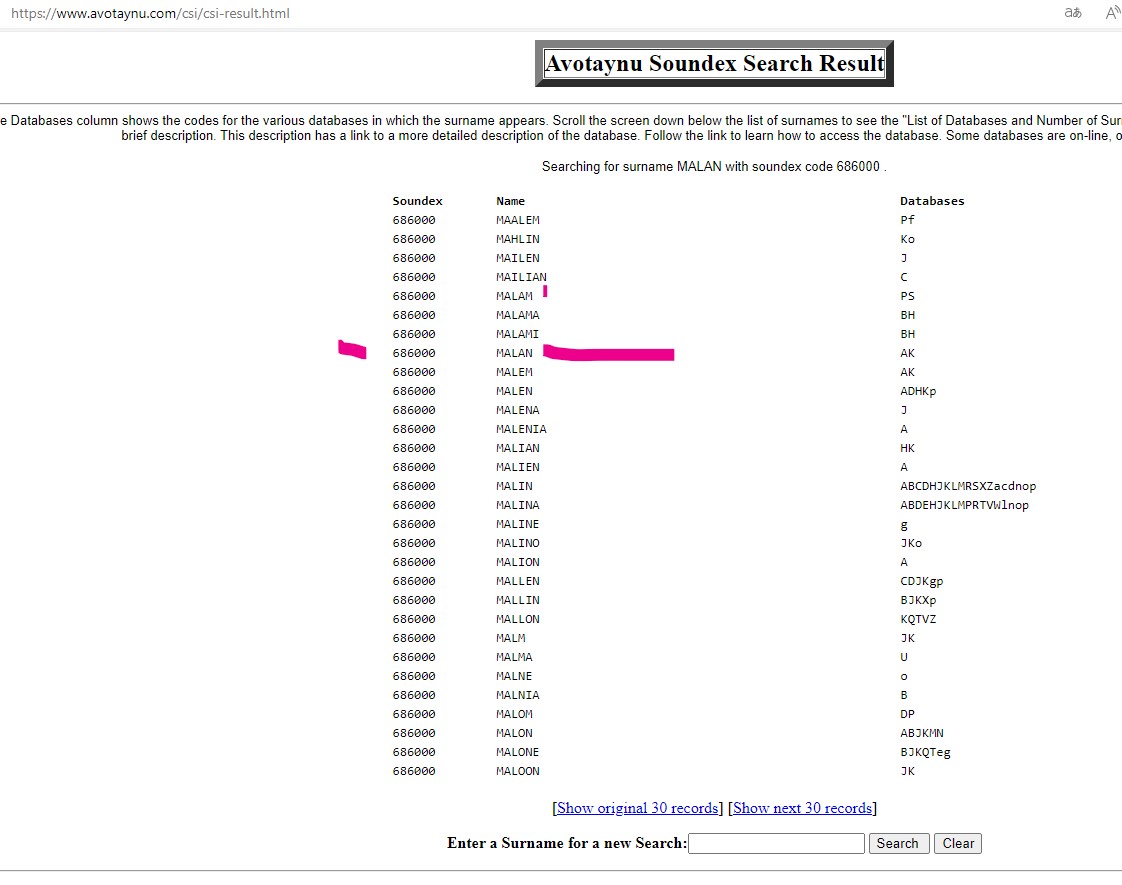The height and width of the screenshot is (885, 1122).
Task: Select the name MALION in results
Action: 517,562
